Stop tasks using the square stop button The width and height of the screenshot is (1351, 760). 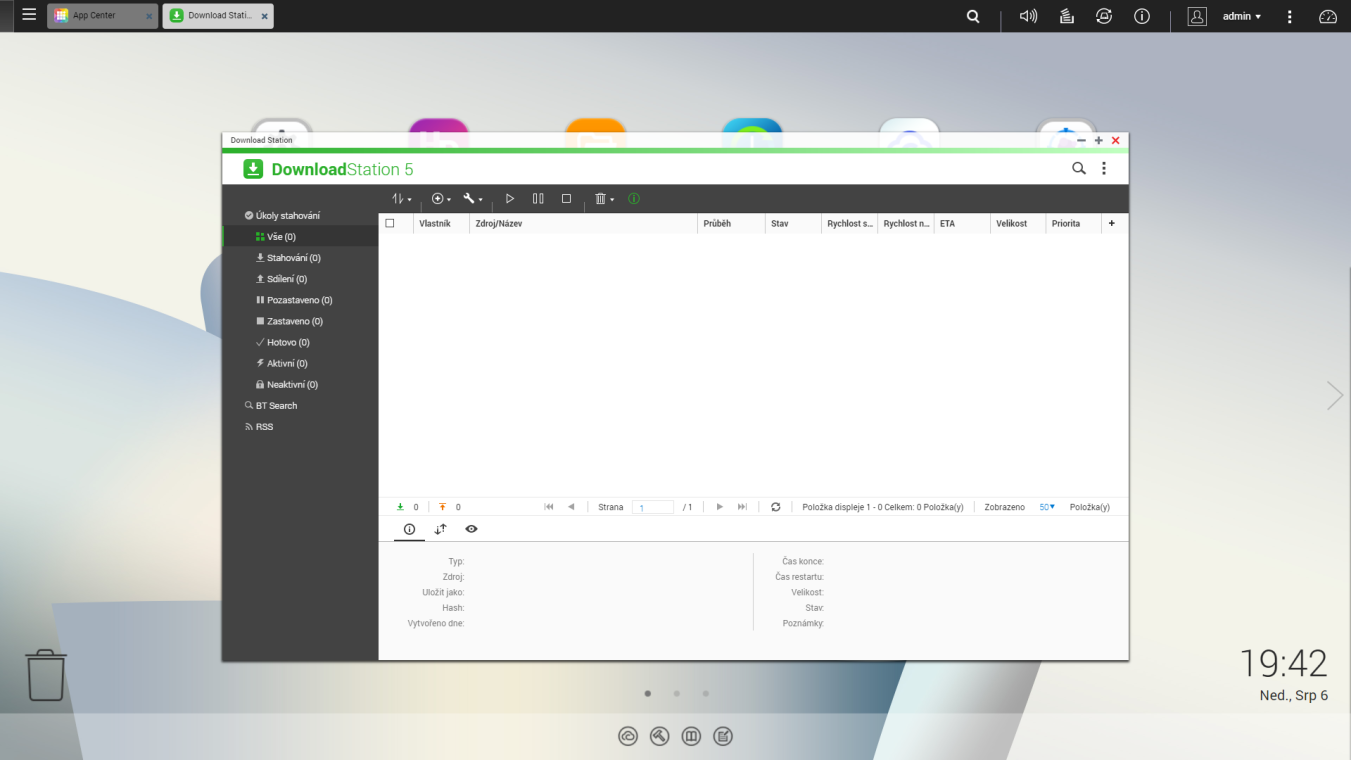tap(566, 199)
